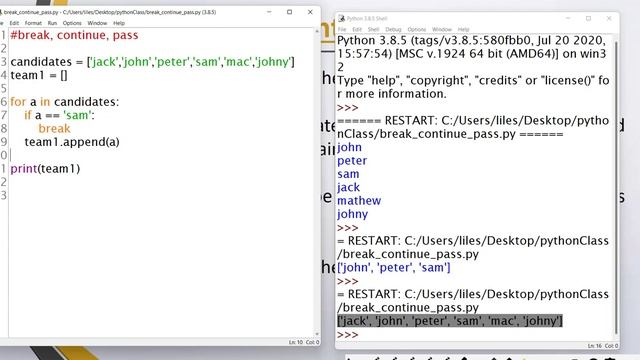Click the ['john', 'peter', 'sam'] output
The height and width of the screenshot is (360, 640).
(394, 268)
